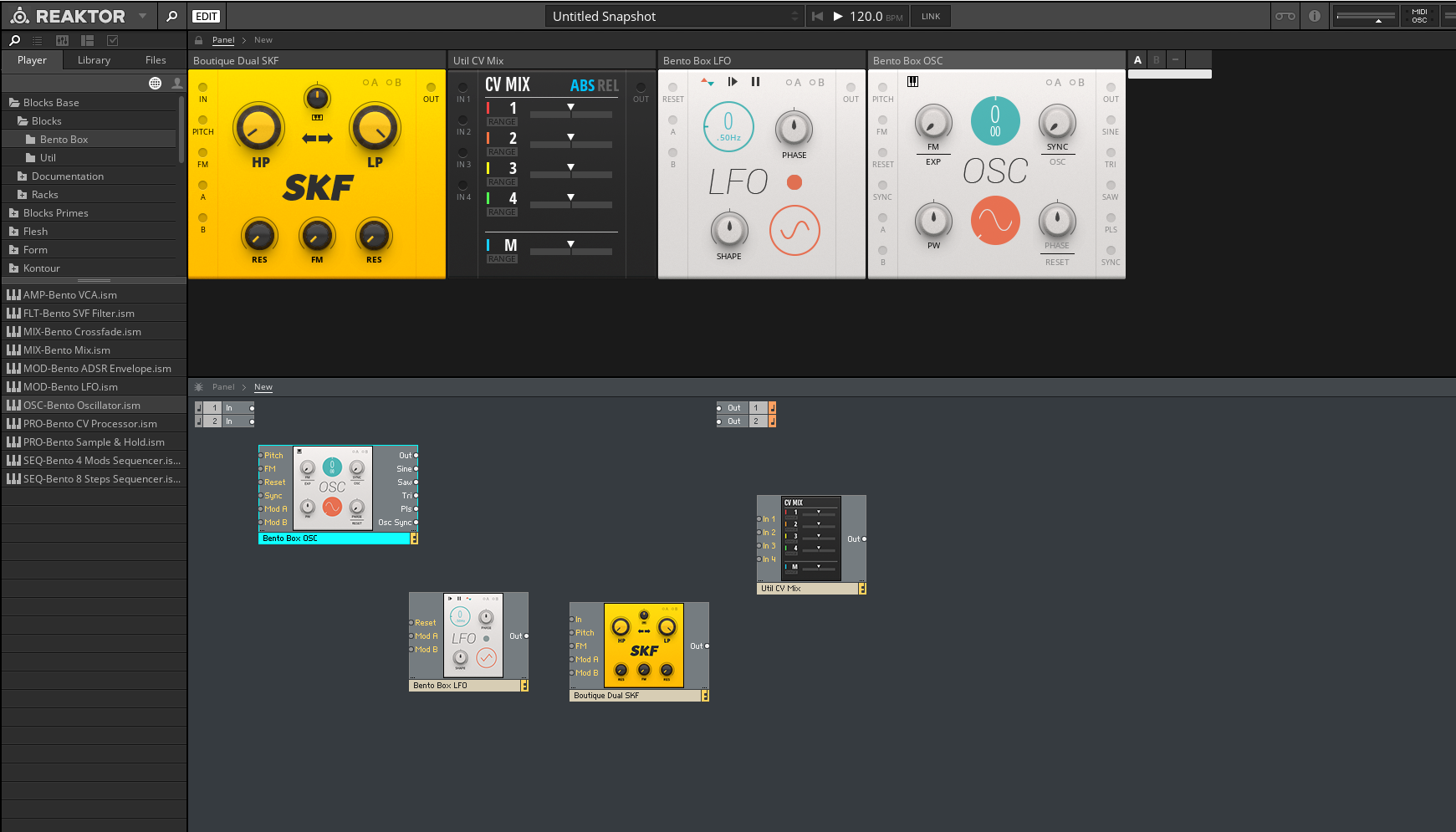Click the checkmark properties icon
The image size is (1456, 832).
(x=113, y=40)
